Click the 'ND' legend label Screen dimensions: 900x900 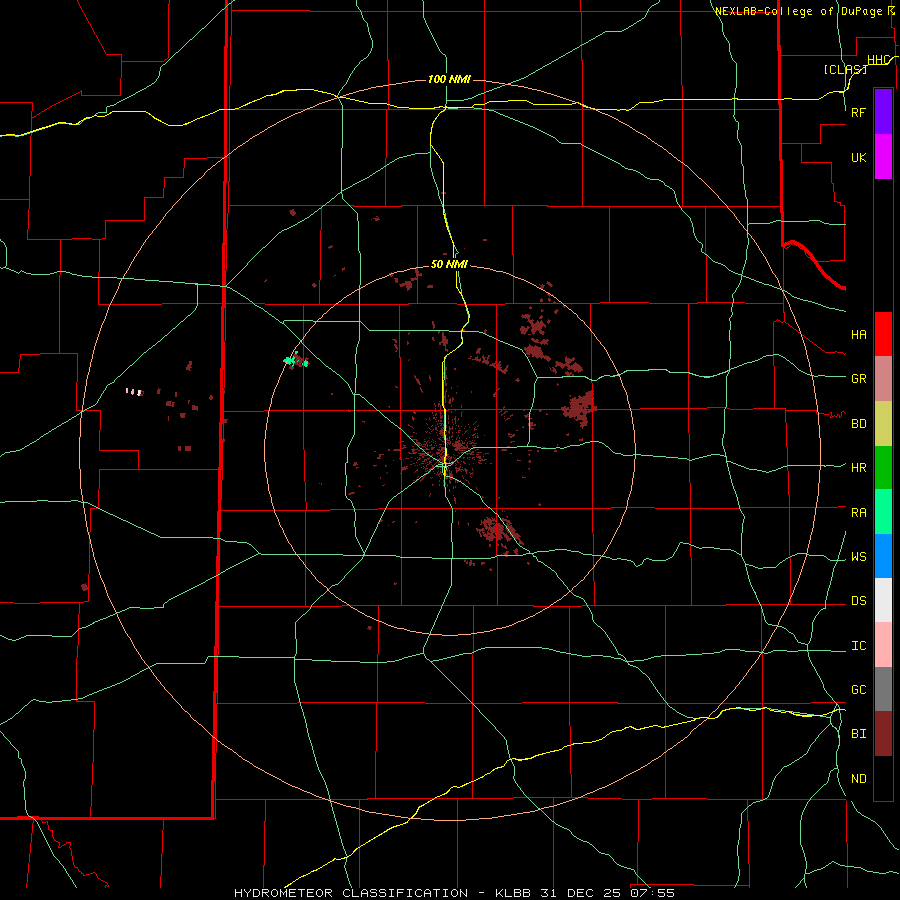point(859,779)
